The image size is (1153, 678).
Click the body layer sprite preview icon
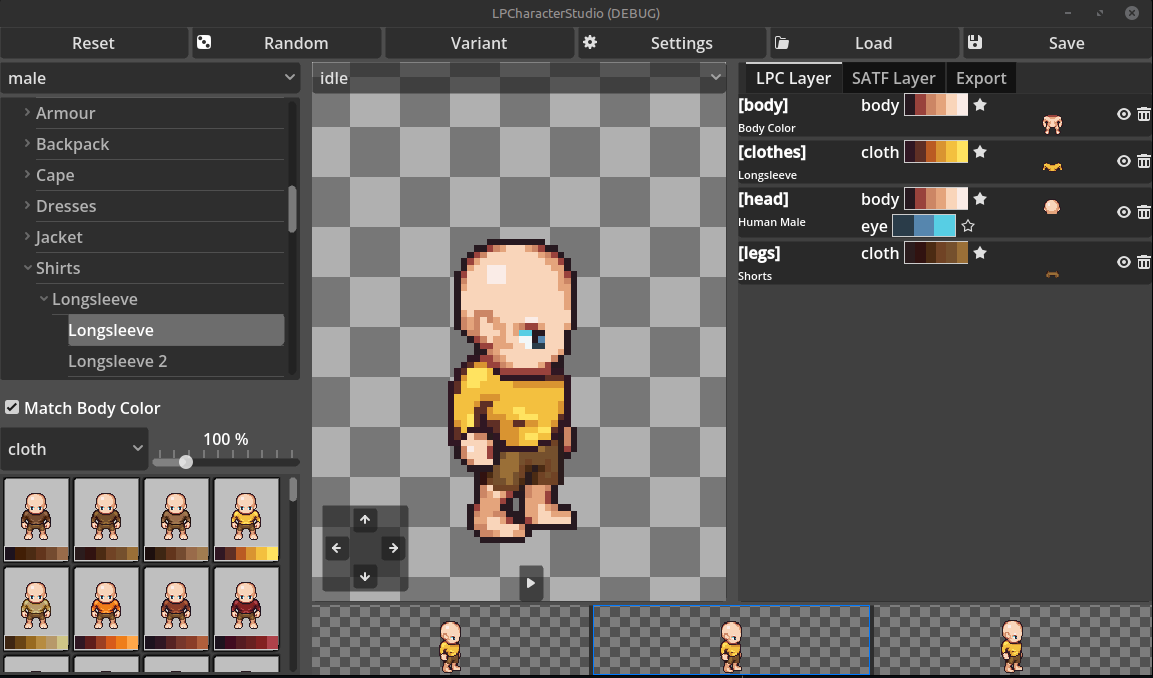pos(1052,124)
